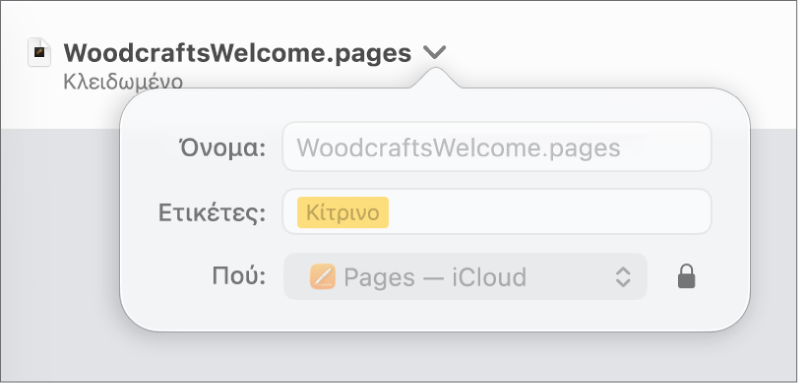The image size is (798, 383).
Task: Click the document proxy icon beside the title
Action: coord(39,52)
